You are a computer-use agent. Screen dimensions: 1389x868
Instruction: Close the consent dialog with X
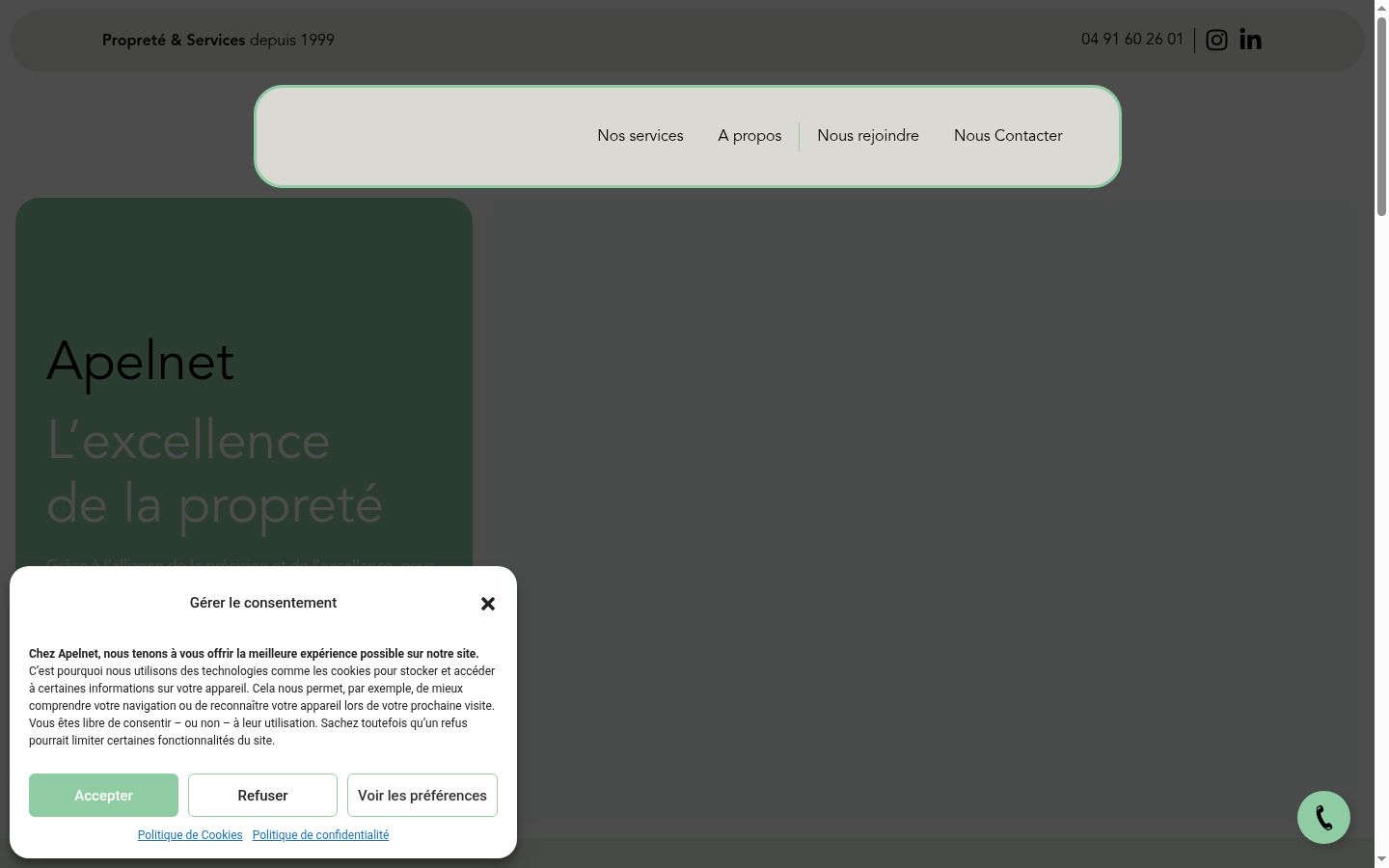(488, 604)
